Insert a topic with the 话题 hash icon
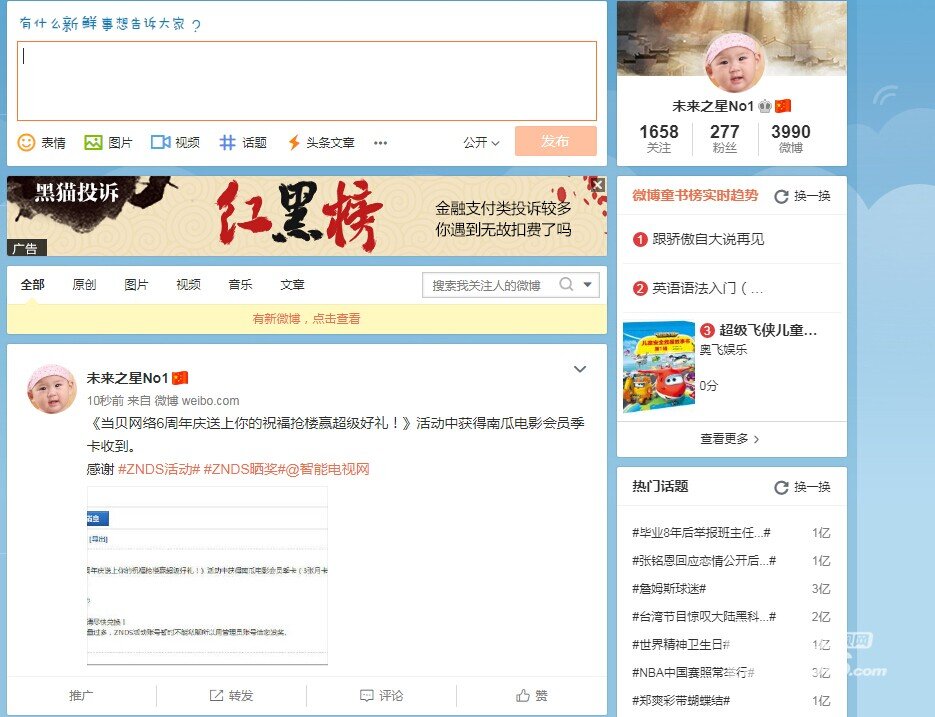 point(227,142)
